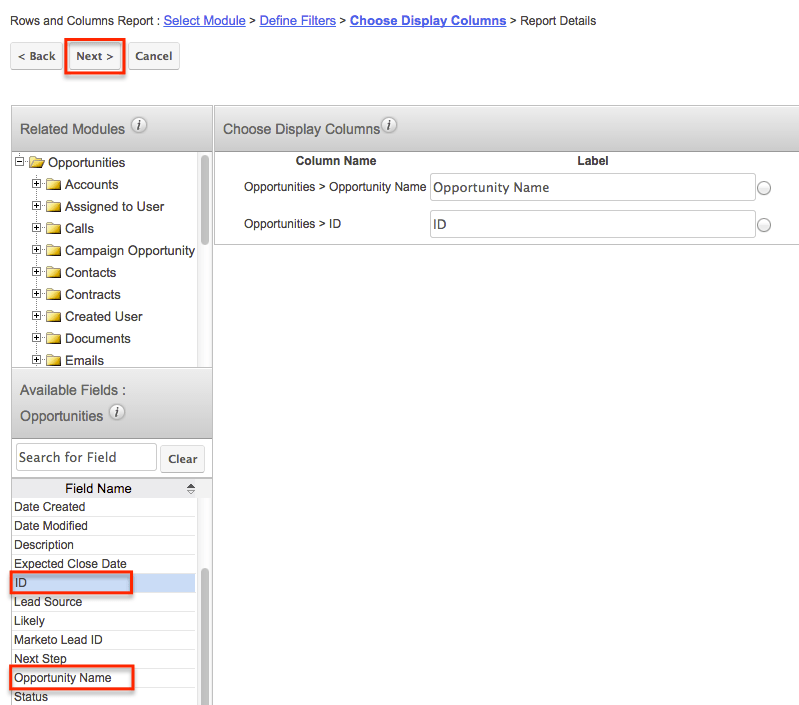This screenshot has height=705, width=799.
Task: Select Created User module
Action: (104, 316)
